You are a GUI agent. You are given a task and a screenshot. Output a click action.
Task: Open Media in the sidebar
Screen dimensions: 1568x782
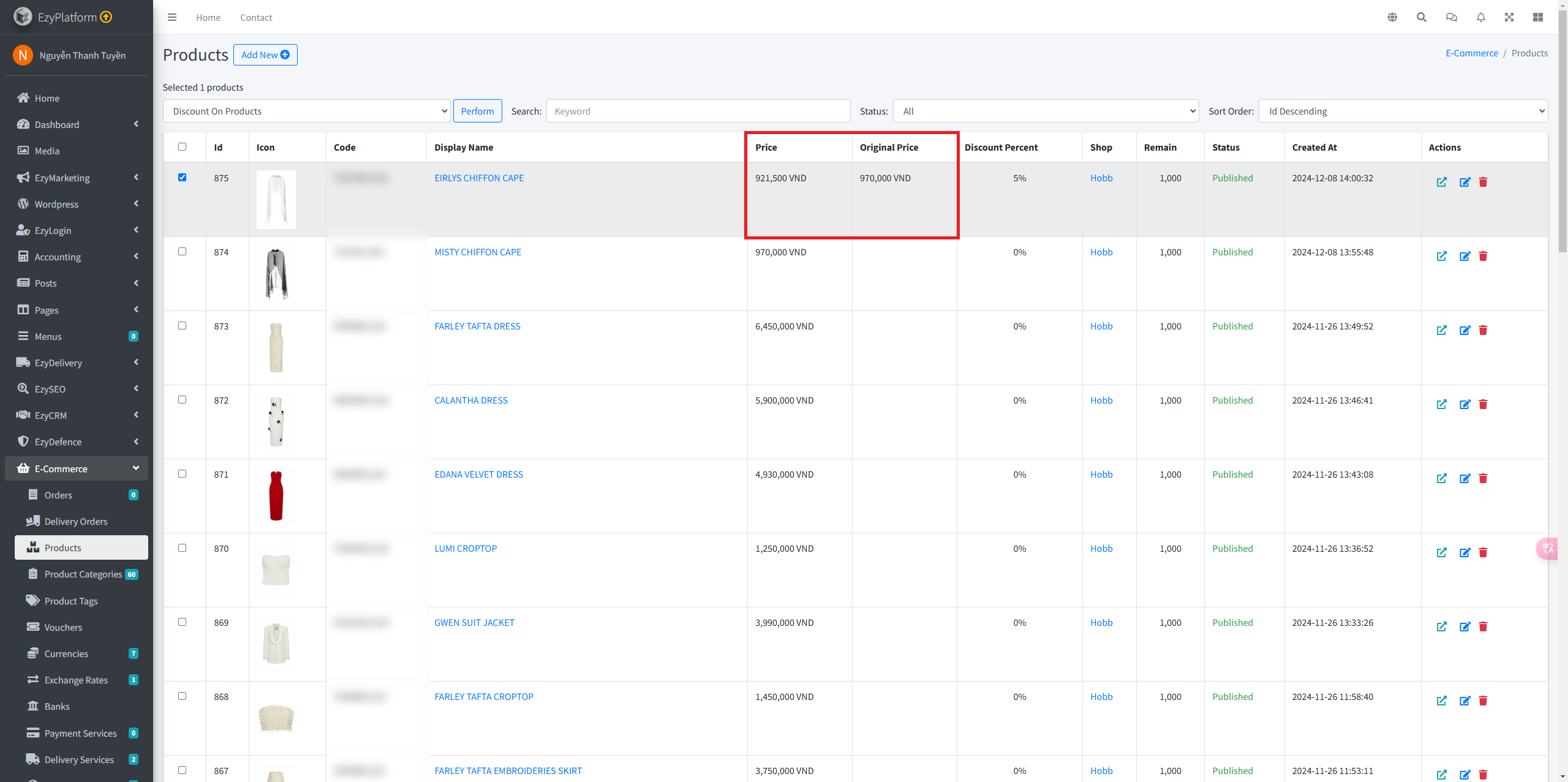[x=77, y=151]
